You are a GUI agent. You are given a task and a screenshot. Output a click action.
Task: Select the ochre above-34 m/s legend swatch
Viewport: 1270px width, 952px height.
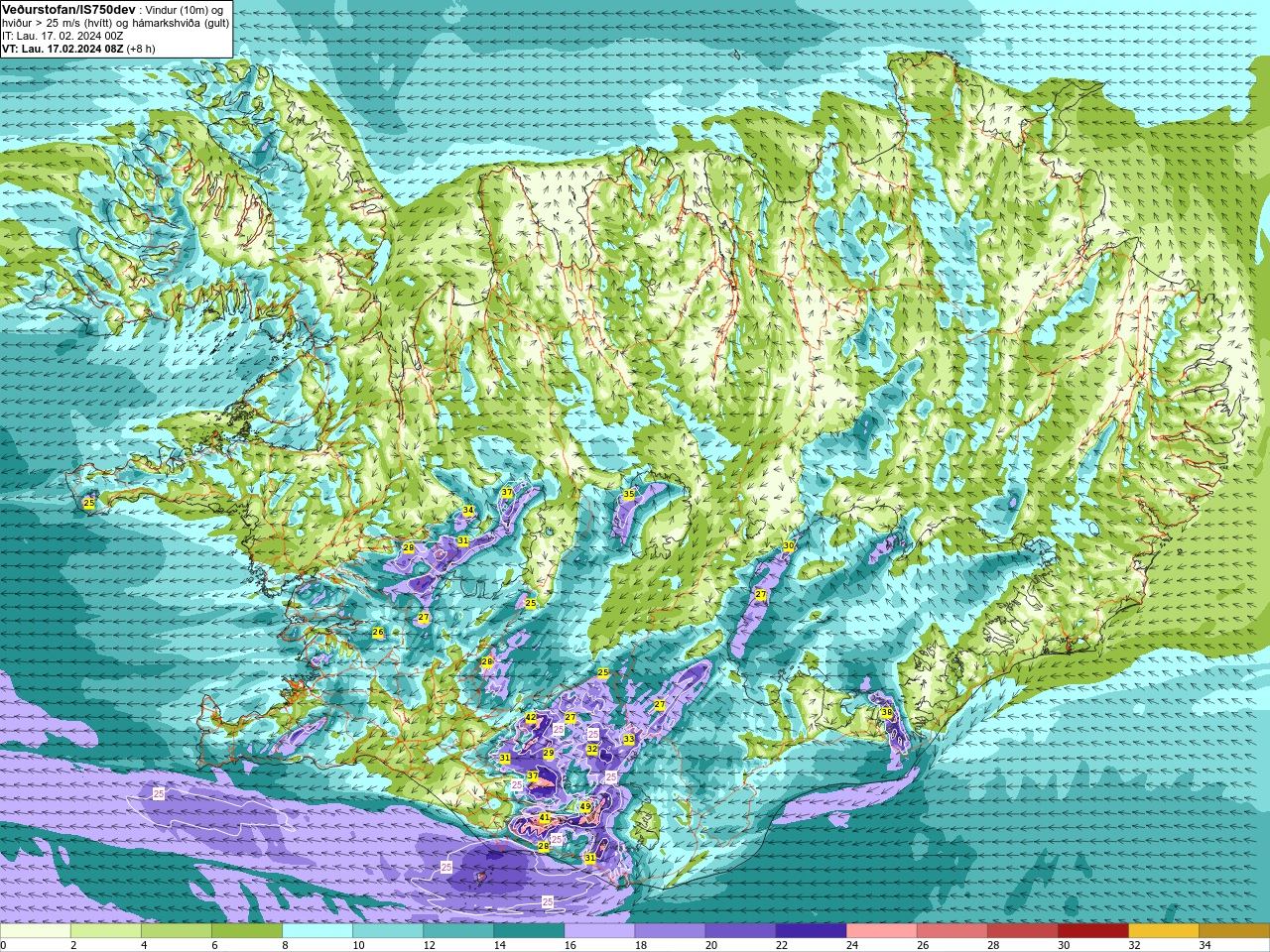click(1233, 931)
